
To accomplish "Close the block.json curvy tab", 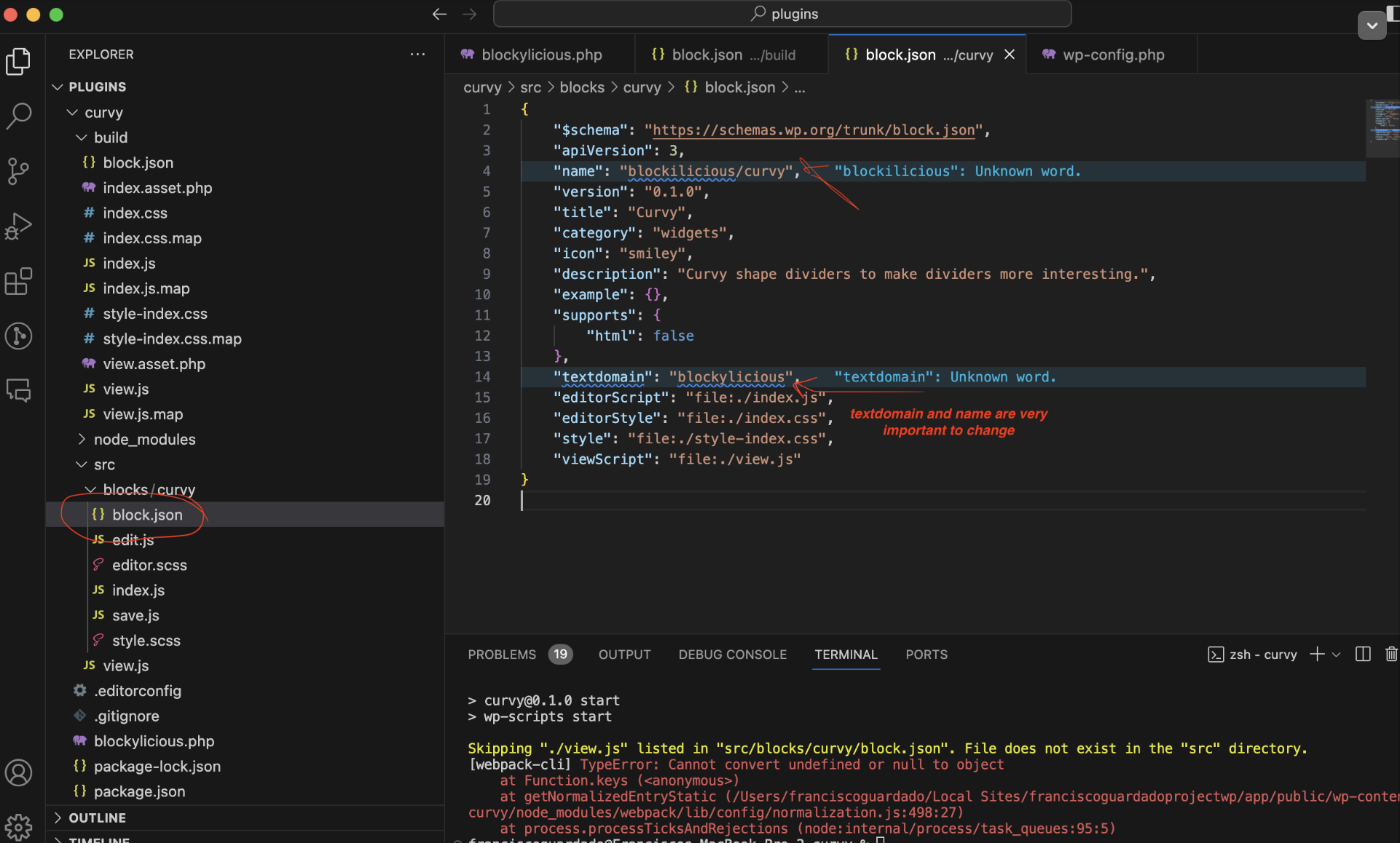I will [x=1010, y=55].
